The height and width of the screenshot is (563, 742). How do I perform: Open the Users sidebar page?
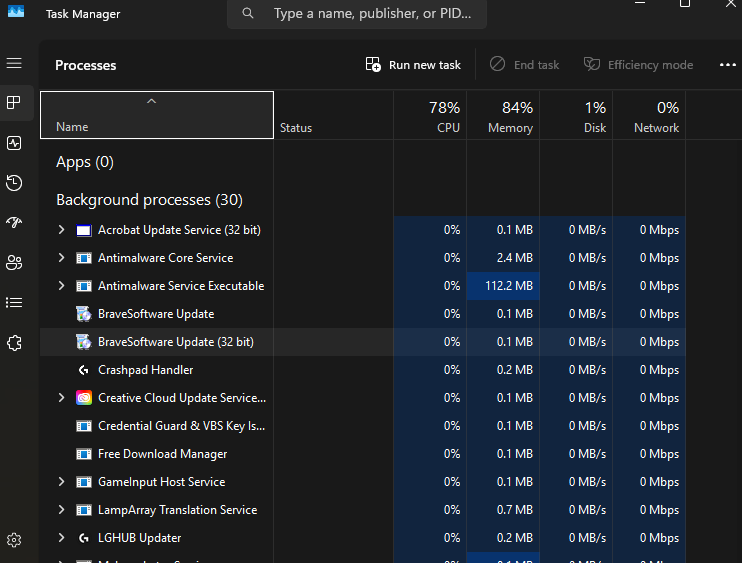14,263
